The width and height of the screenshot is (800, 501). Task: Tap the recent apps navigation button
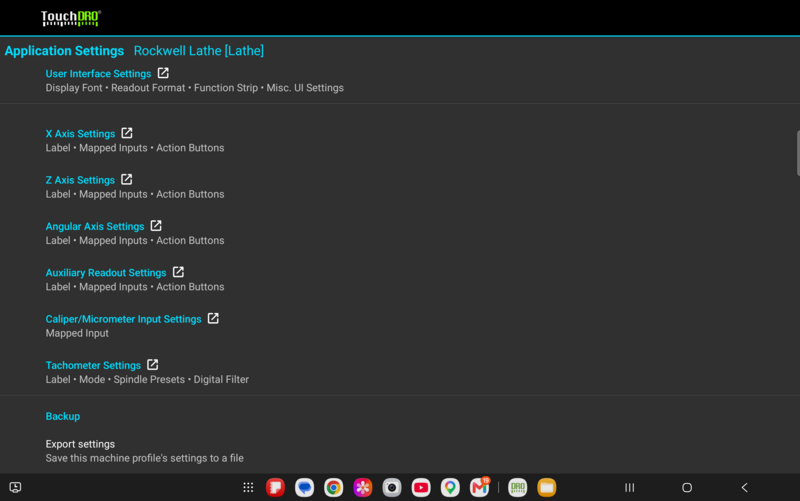630,488
